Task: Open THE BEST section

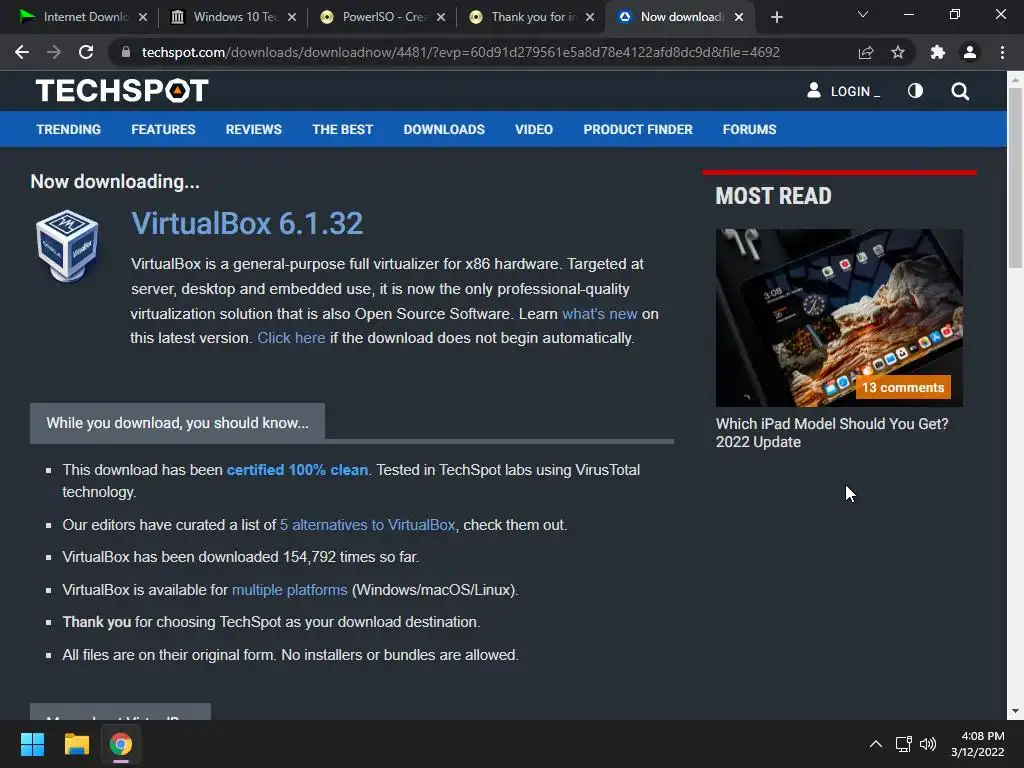Action: (x=342, y=129)
